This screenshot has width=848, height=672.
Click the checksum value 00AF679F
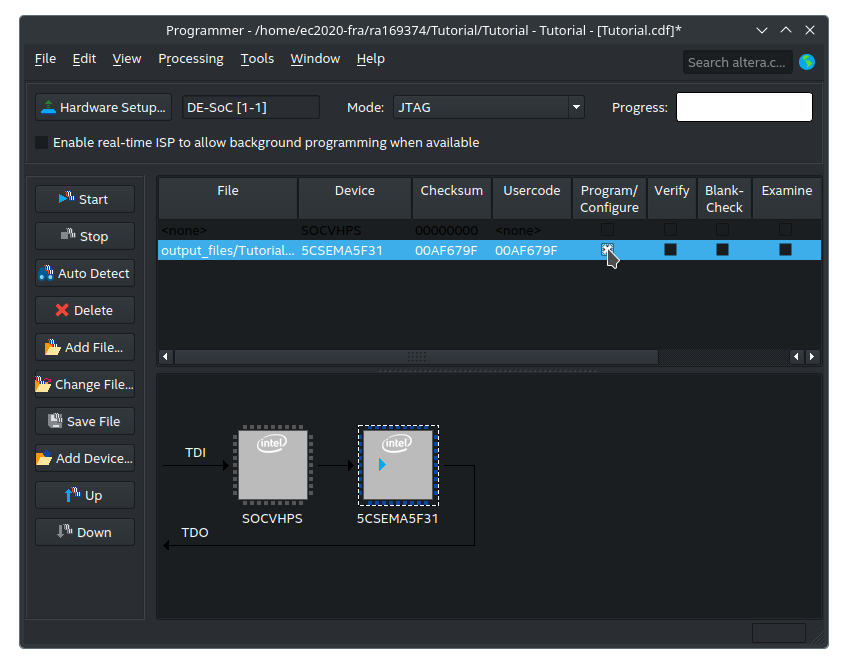click(446, 250)
